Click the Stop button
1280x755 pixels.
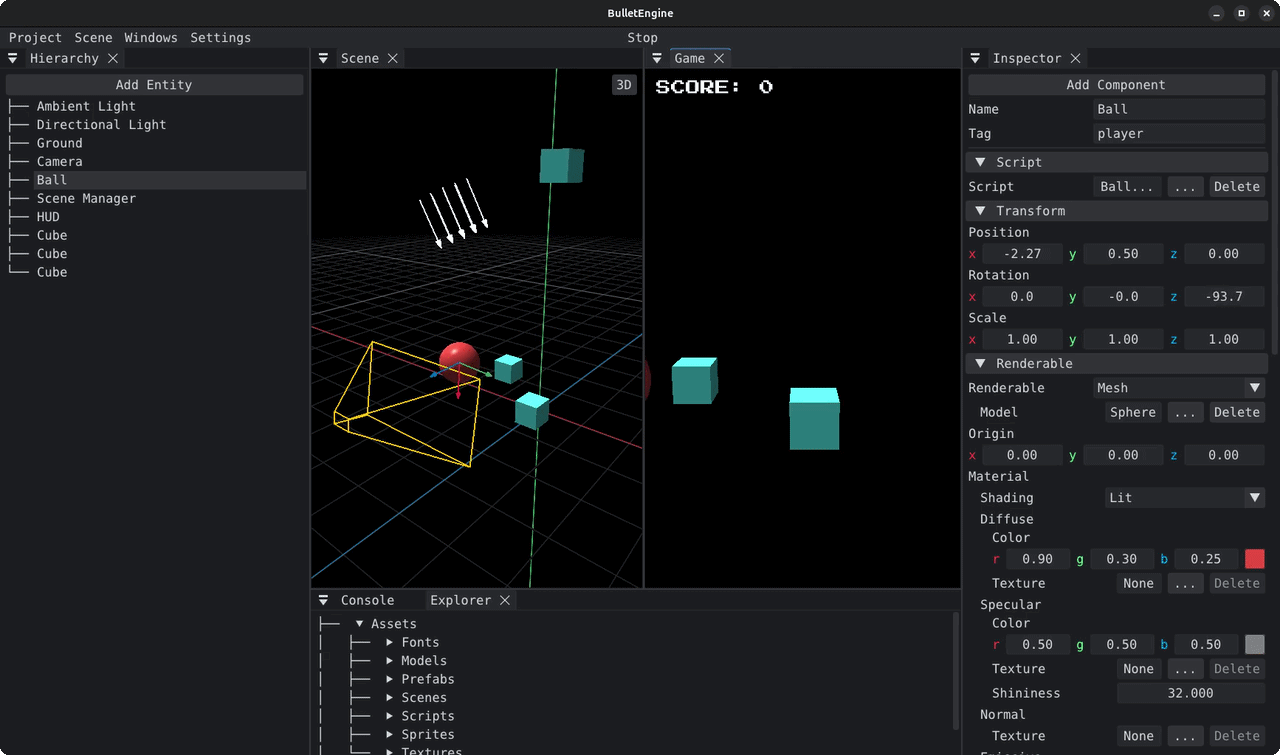tap(643, 38)
